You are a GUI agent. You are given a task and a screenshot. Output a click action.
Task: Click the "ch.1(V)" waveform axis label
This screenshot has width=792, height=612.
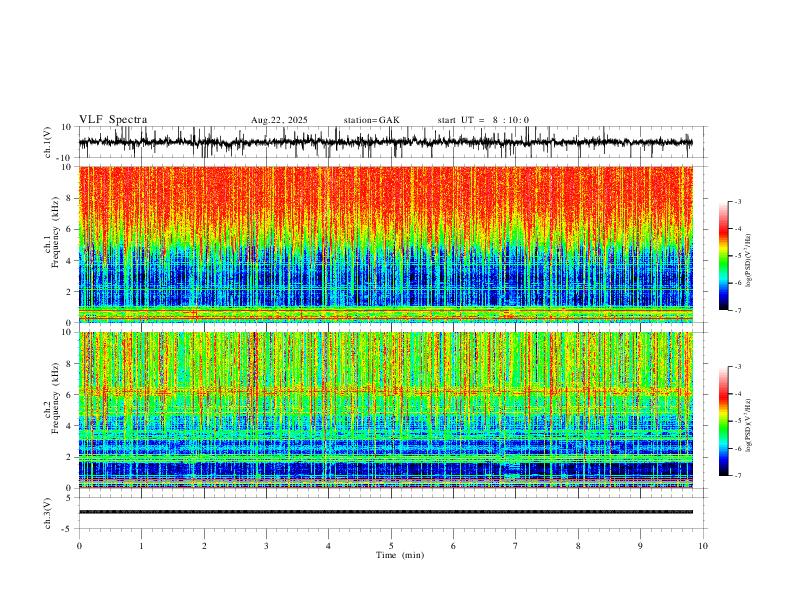click(x=48, y=142)
